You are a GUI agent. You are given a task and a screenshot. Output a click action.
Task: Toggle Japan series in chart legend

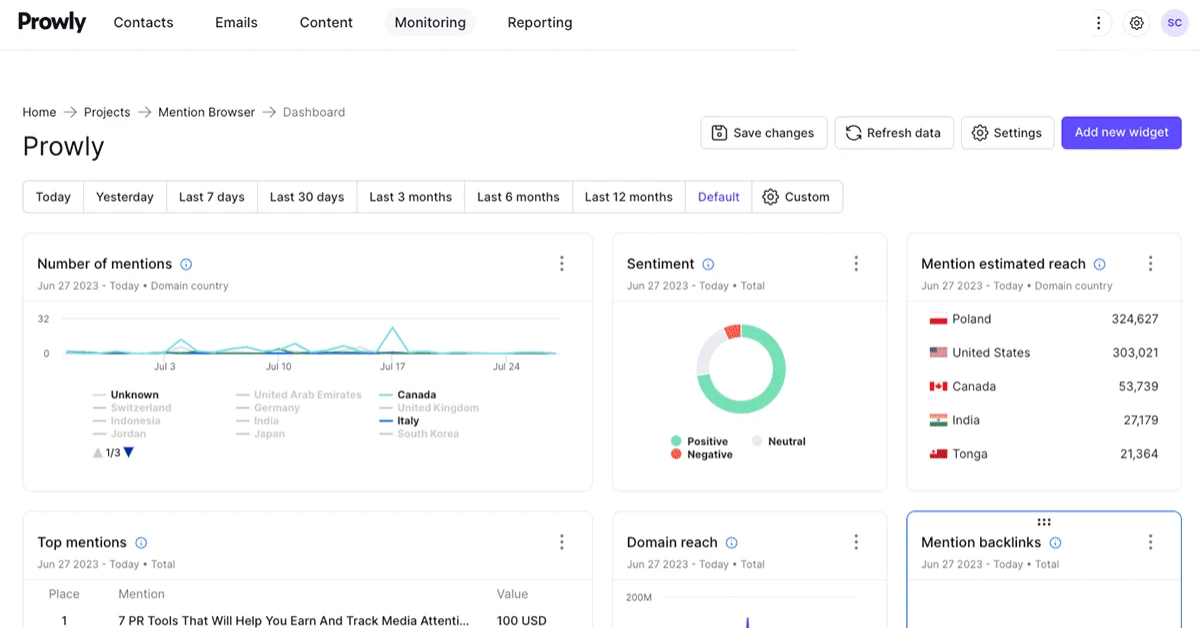[x=261, y=434]
